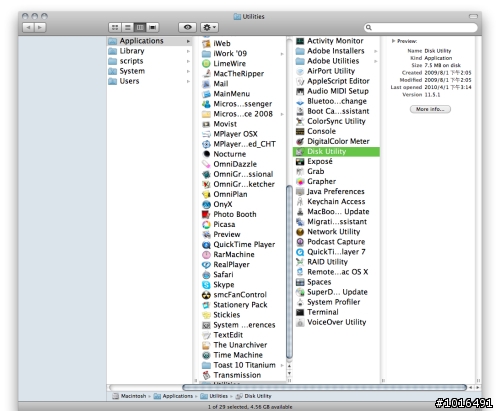Select RAID Utility in the list
The height and width of the screenshot is (411, 500).
[x=336, y=262]
